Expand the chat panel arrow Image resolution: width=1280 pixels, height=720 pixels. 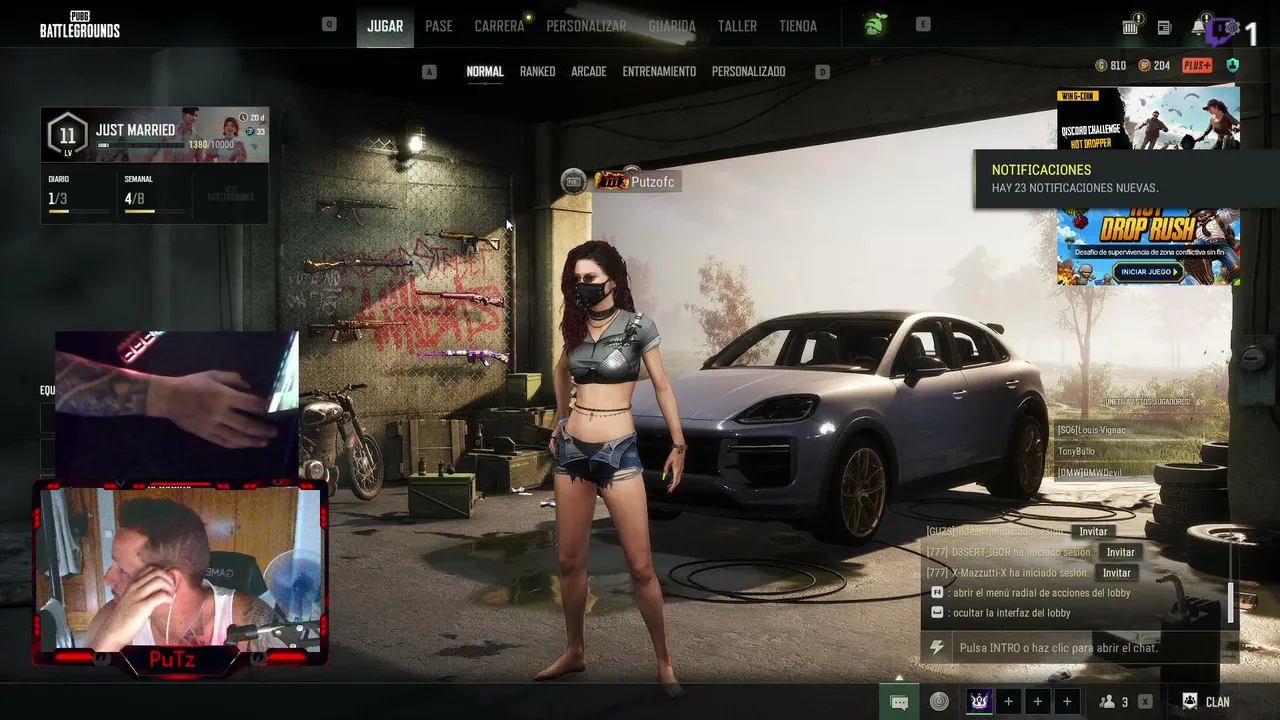[x=899, y=678]
